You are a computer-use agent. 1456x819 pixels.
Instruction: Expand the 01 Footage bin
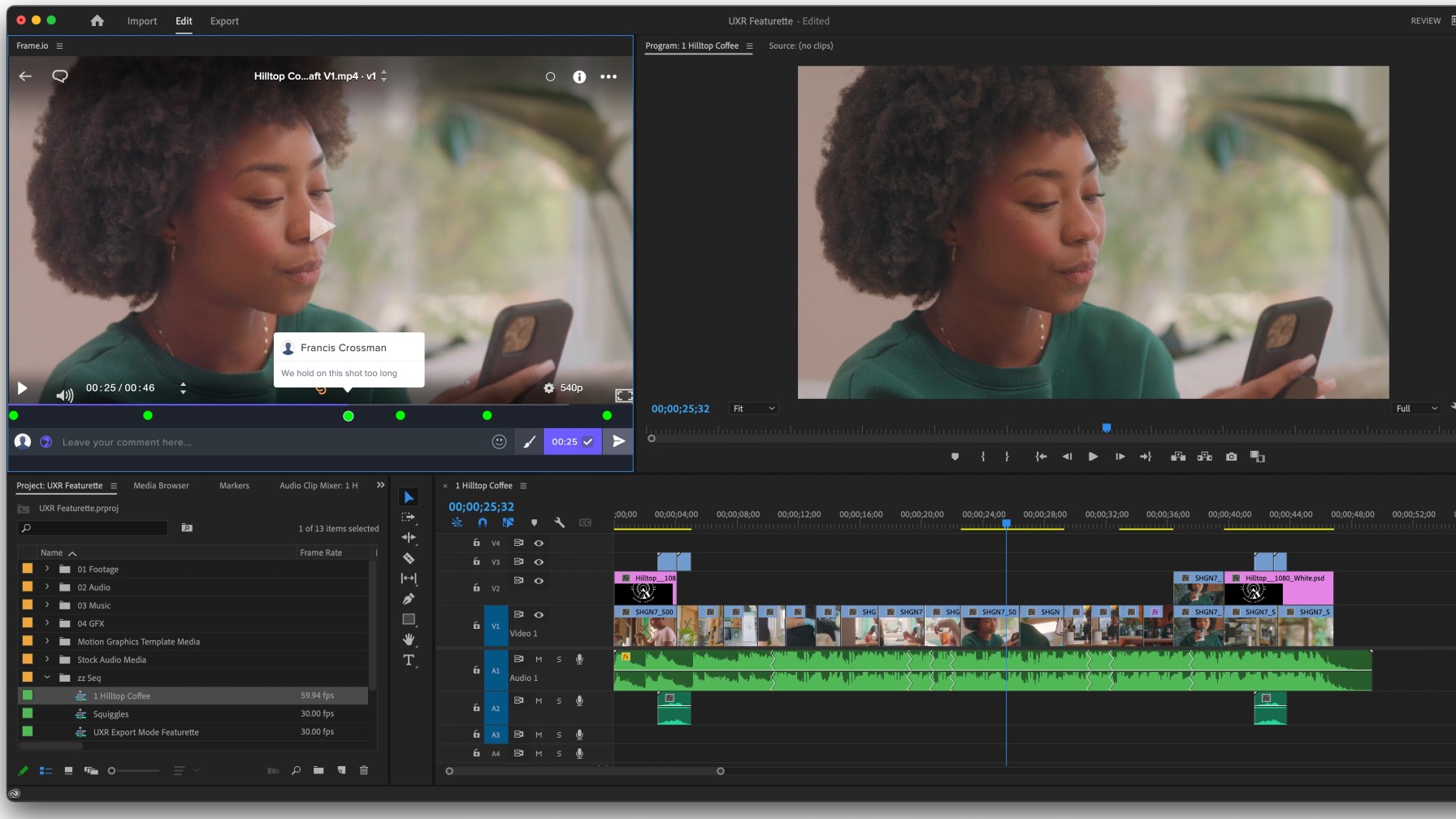coord(46,569)
